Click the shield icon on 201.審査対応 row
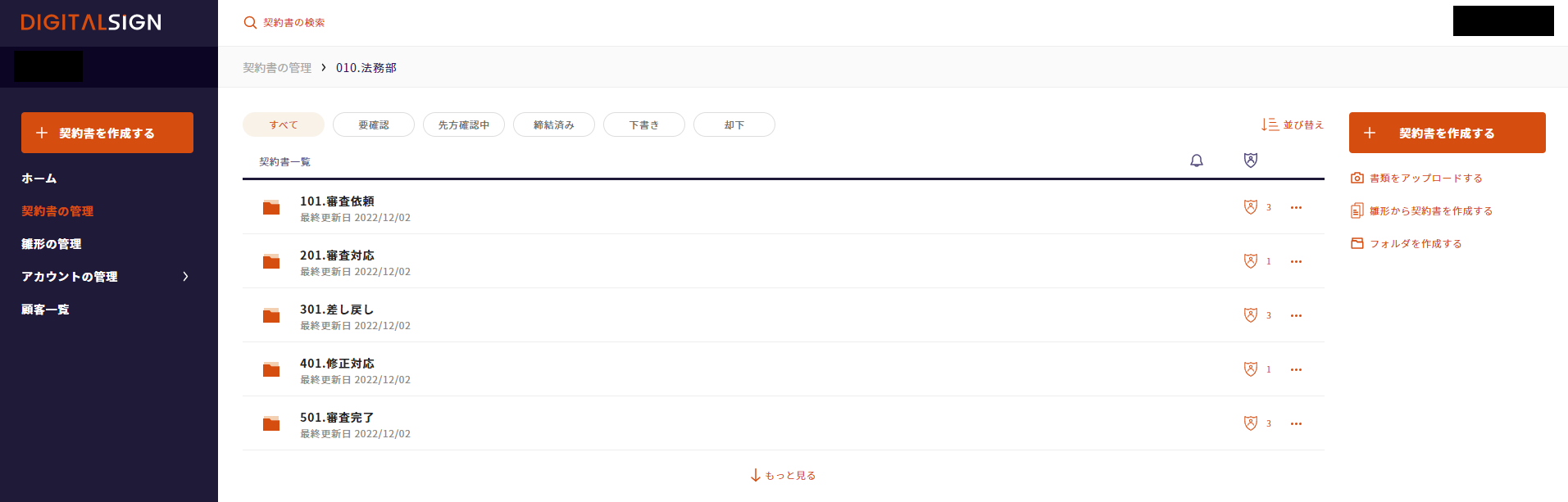This screenshot has width=1568, height=502. point(1250,261)
